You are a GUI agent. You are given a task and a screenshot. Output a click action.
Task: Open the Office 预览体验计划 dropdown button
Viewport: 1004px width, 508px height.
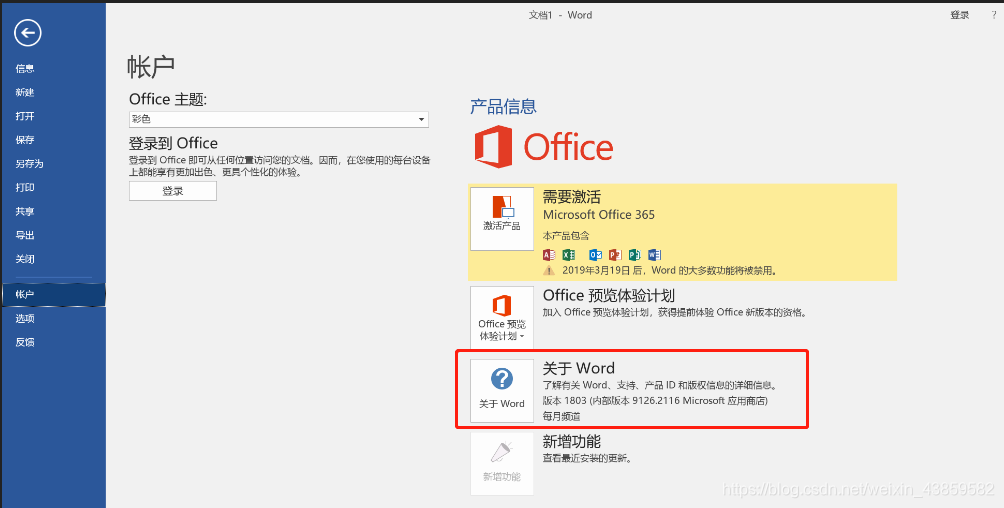click(x=502, y=317)
